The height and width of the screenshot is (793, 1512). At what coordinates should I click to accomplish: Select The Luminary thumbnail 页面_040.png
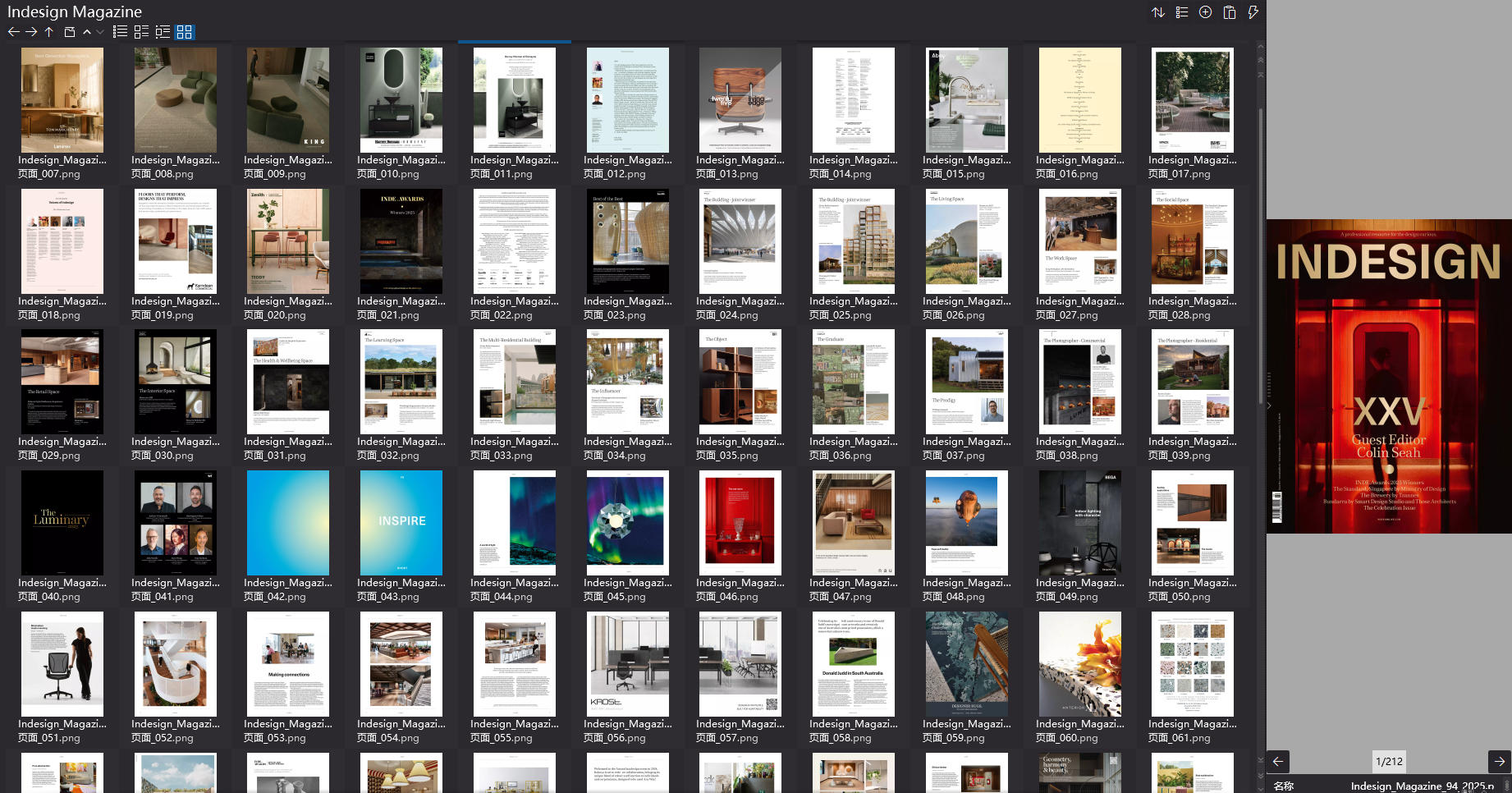click(x=62, y=523)
